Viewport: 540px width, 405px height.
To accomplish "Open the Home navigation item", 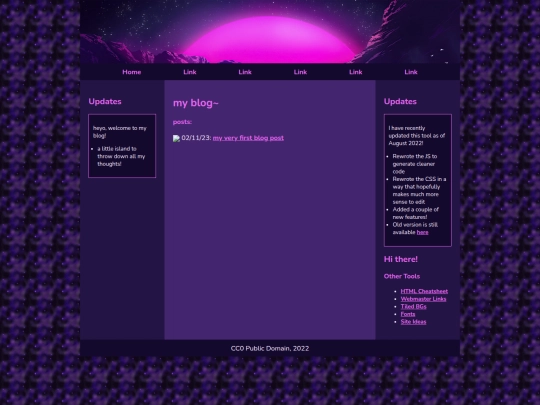I will point(132,72).
